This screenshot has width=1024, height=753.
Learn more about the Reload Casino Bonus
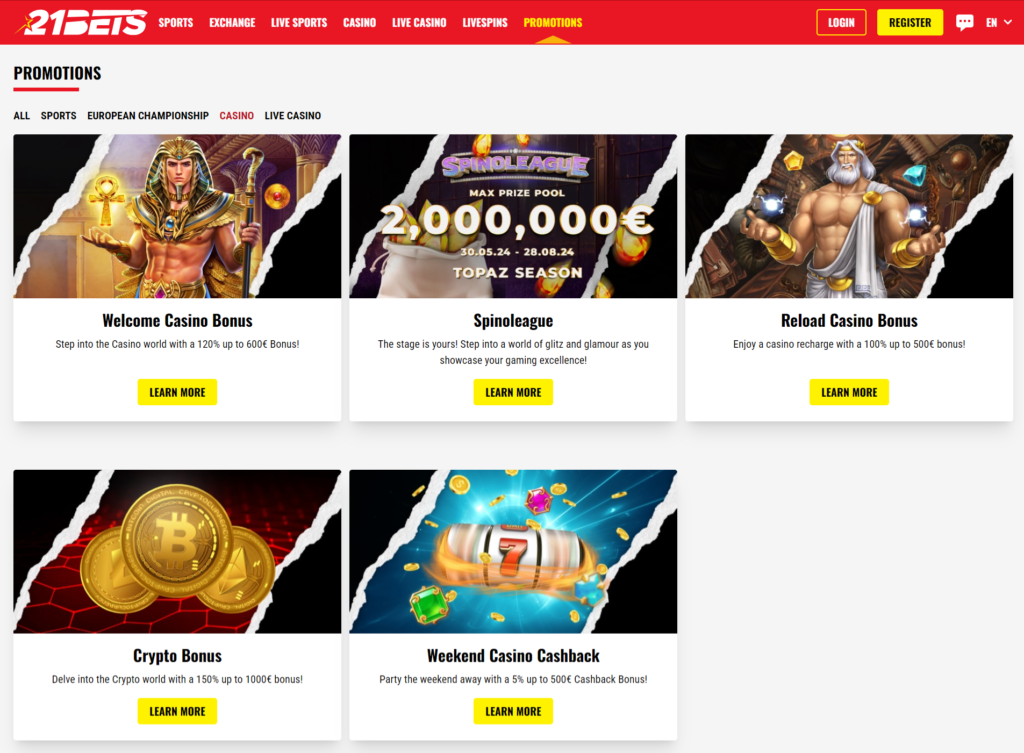click(849, 392)
